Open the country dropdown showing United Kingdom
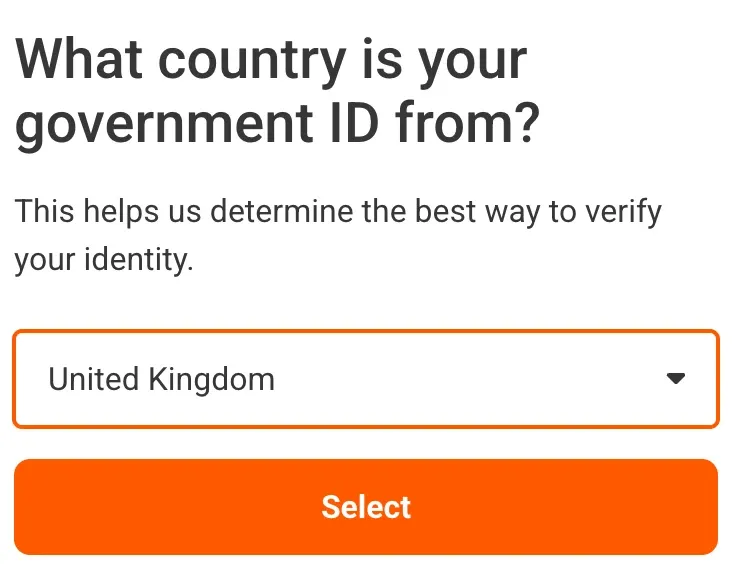 366,379
